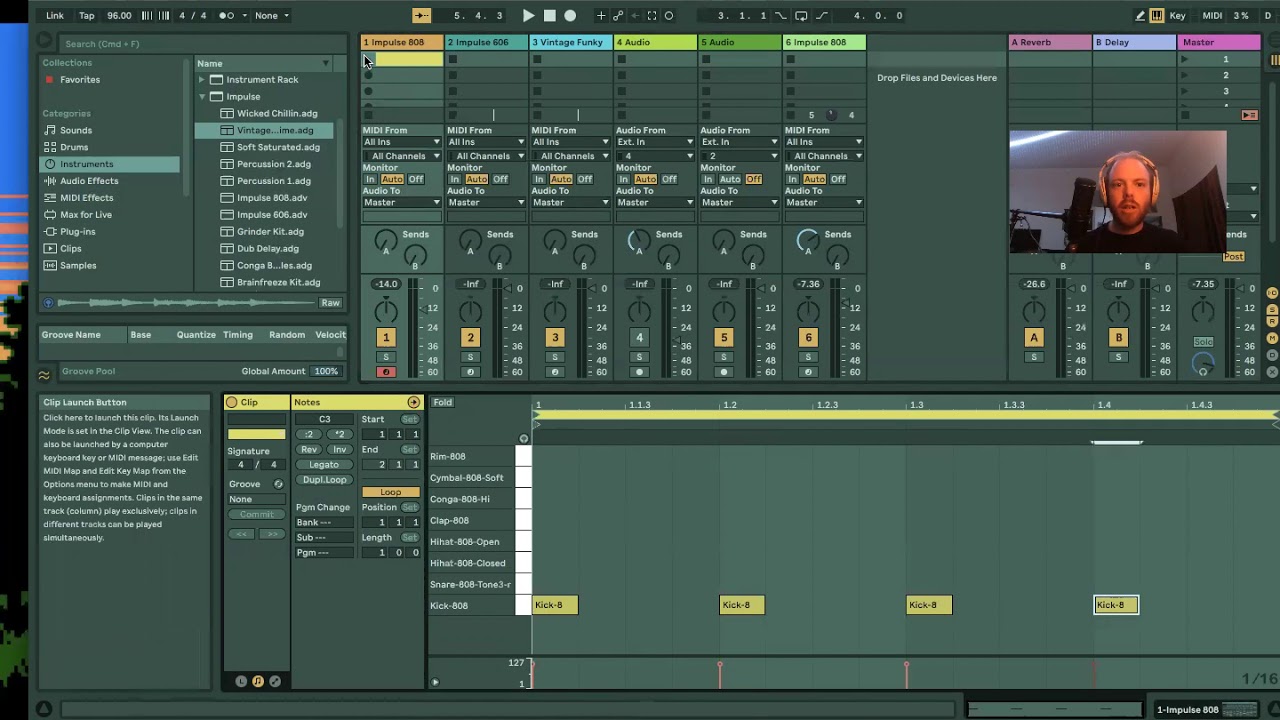Click the Play button in transport
This screenshot has height=720, width=1280.
[528, 15]
